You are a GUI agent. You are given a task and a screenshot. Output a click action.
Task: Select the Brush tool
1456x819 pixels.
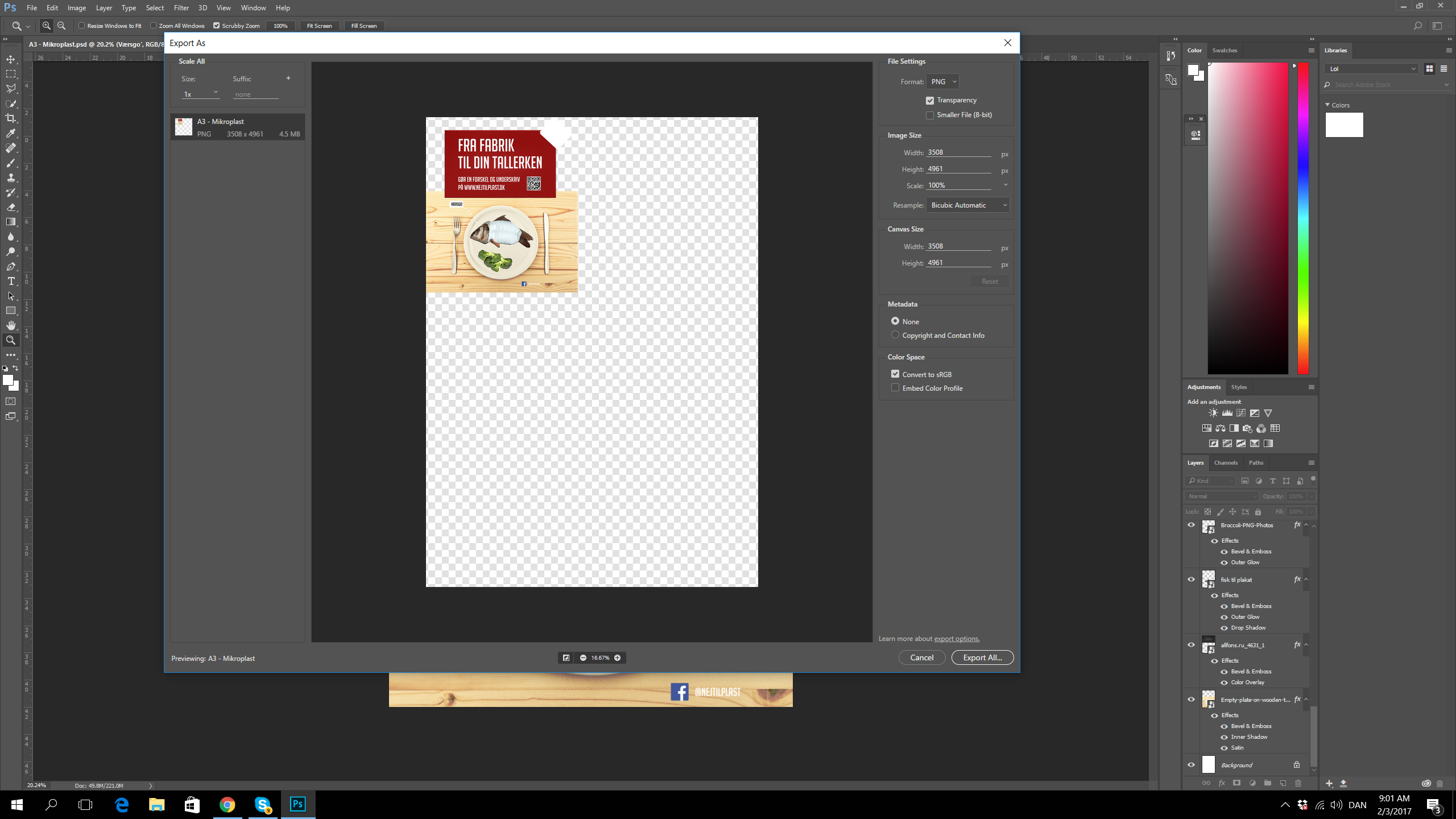(x=11, y=163)
